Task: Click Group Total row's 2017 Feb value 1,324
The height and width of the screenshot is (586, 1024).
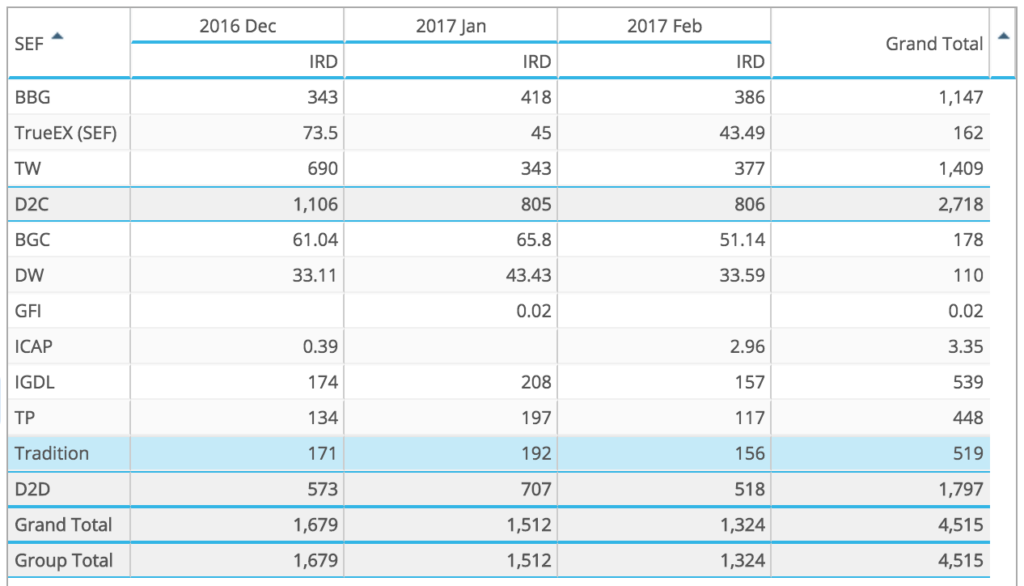Action: 743,561
